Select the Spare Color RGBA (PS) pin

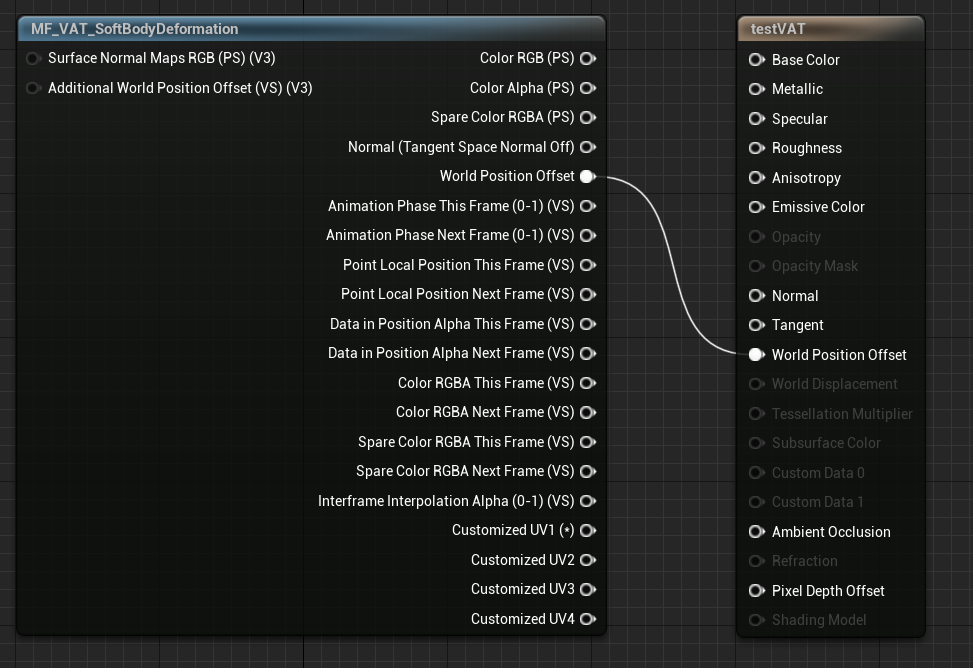click(587, 117)
